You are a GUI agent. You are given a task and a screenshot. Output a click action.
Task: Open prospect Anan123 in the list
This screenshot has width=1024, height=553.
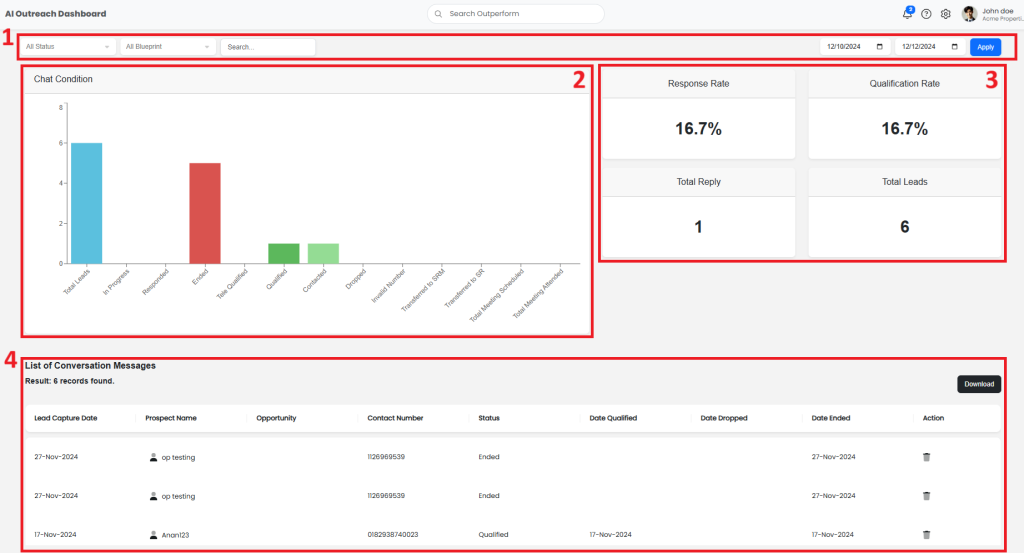175,535
